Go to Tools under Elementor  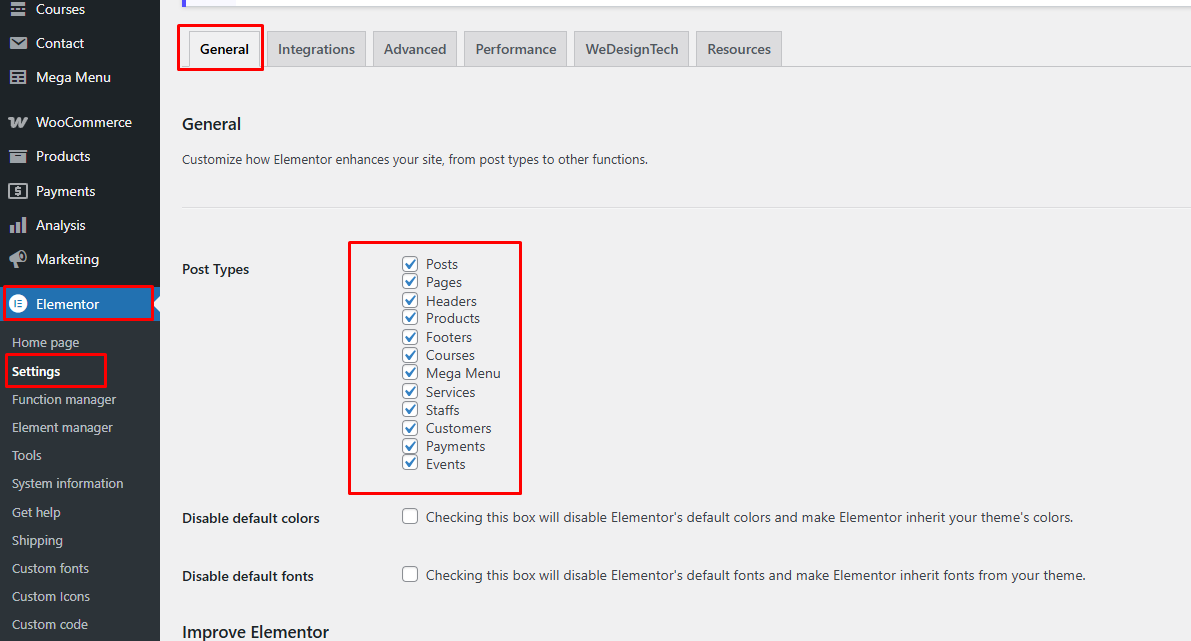(27, 456)
